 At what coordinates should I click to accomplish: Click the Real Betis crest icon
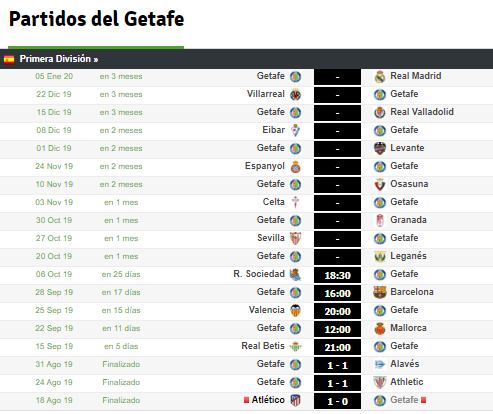[295, 347]
